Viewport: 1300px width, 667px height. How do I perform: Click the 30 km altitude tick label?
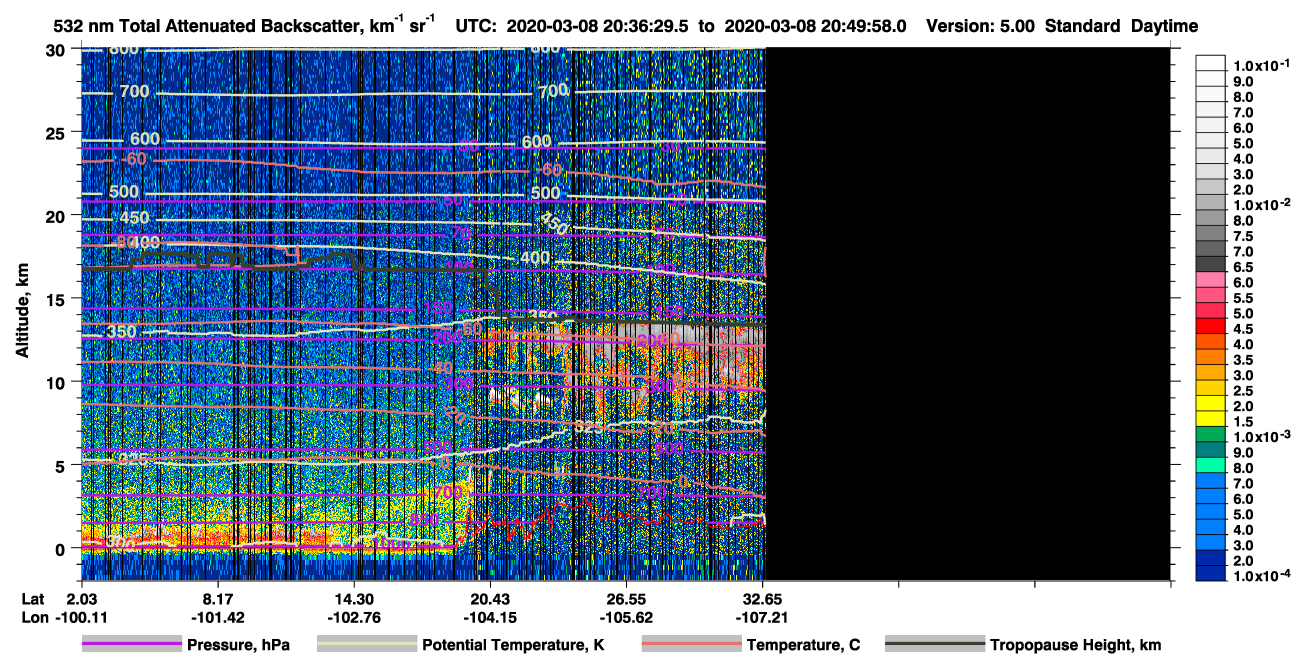coord(58,49)
